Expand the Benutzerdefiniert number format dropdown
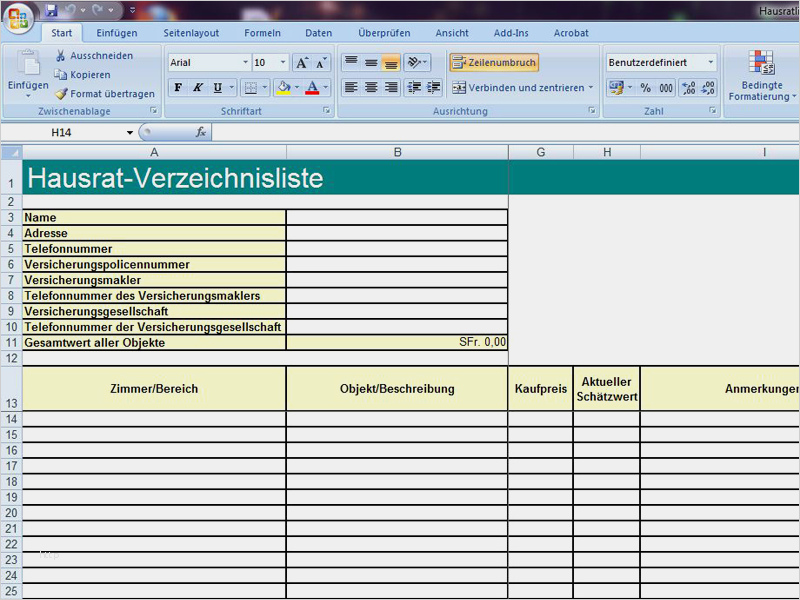 pos(711,63)
